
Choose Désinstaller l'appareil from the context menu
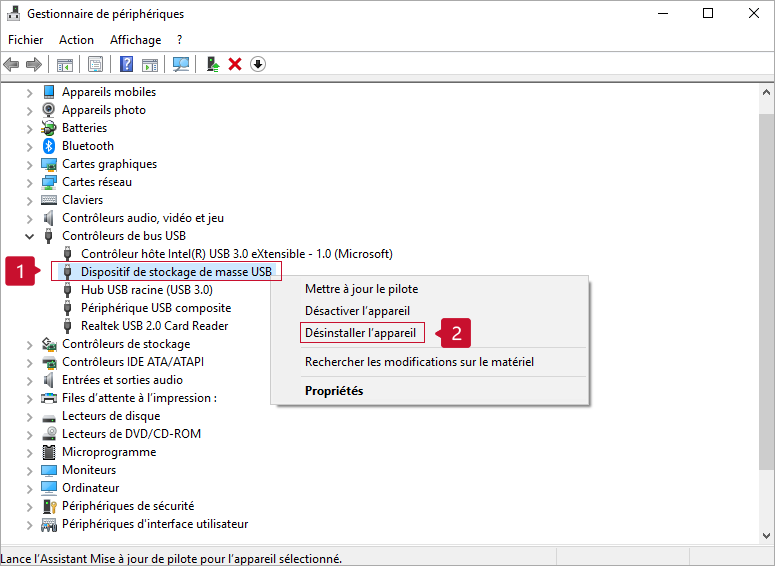pos(360,332)
